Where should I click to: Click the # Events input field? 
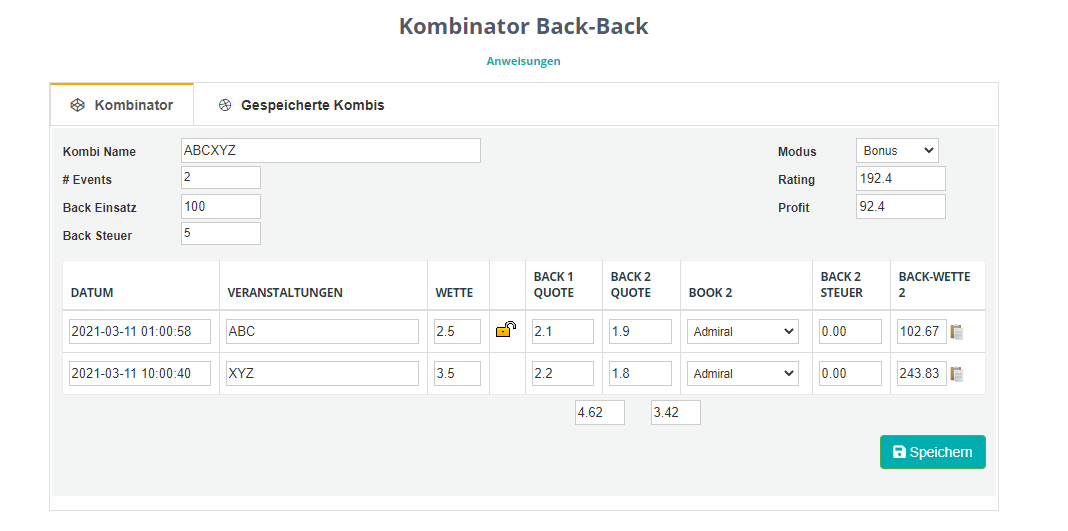221,178
